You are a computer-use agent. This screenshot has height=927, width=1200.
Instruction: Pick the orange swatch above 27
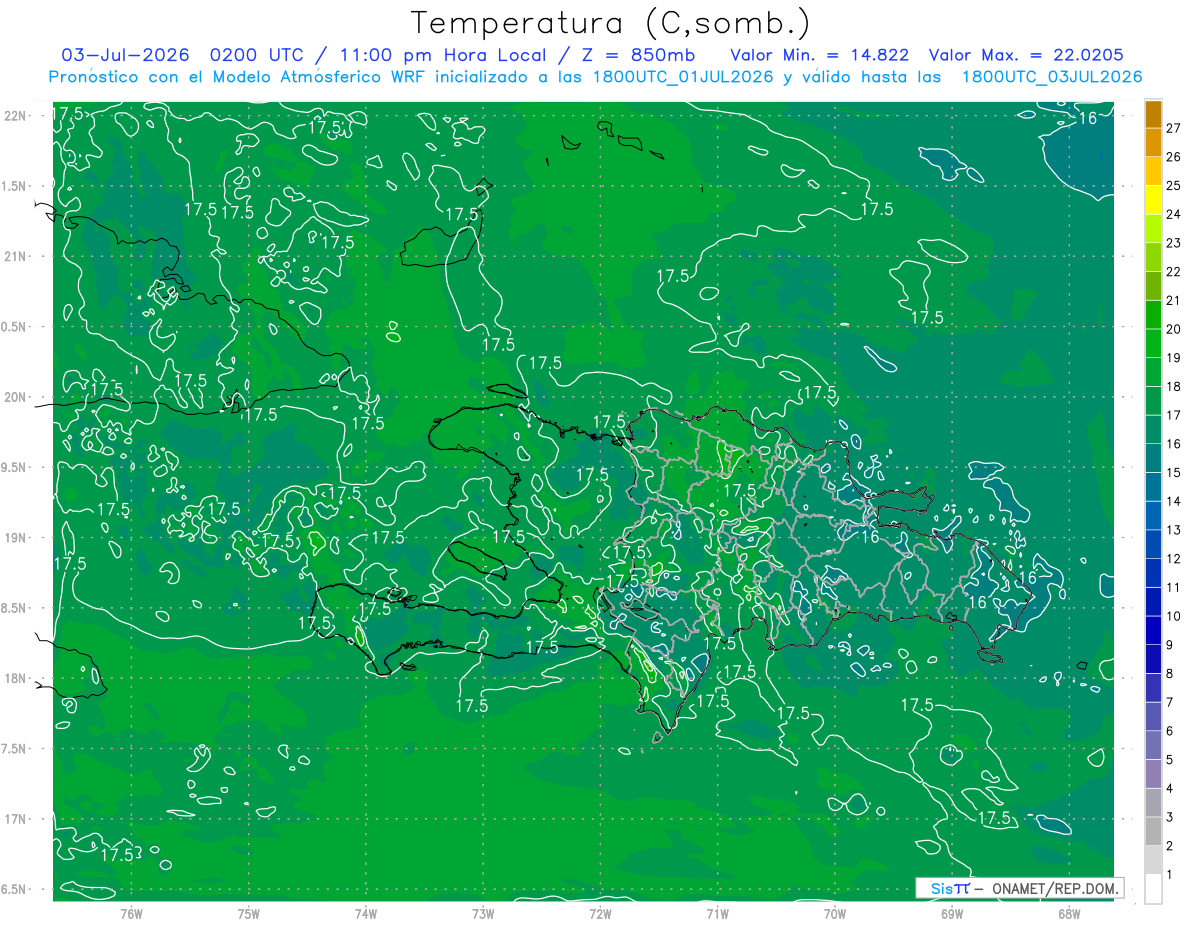(x=1153, y=114)
